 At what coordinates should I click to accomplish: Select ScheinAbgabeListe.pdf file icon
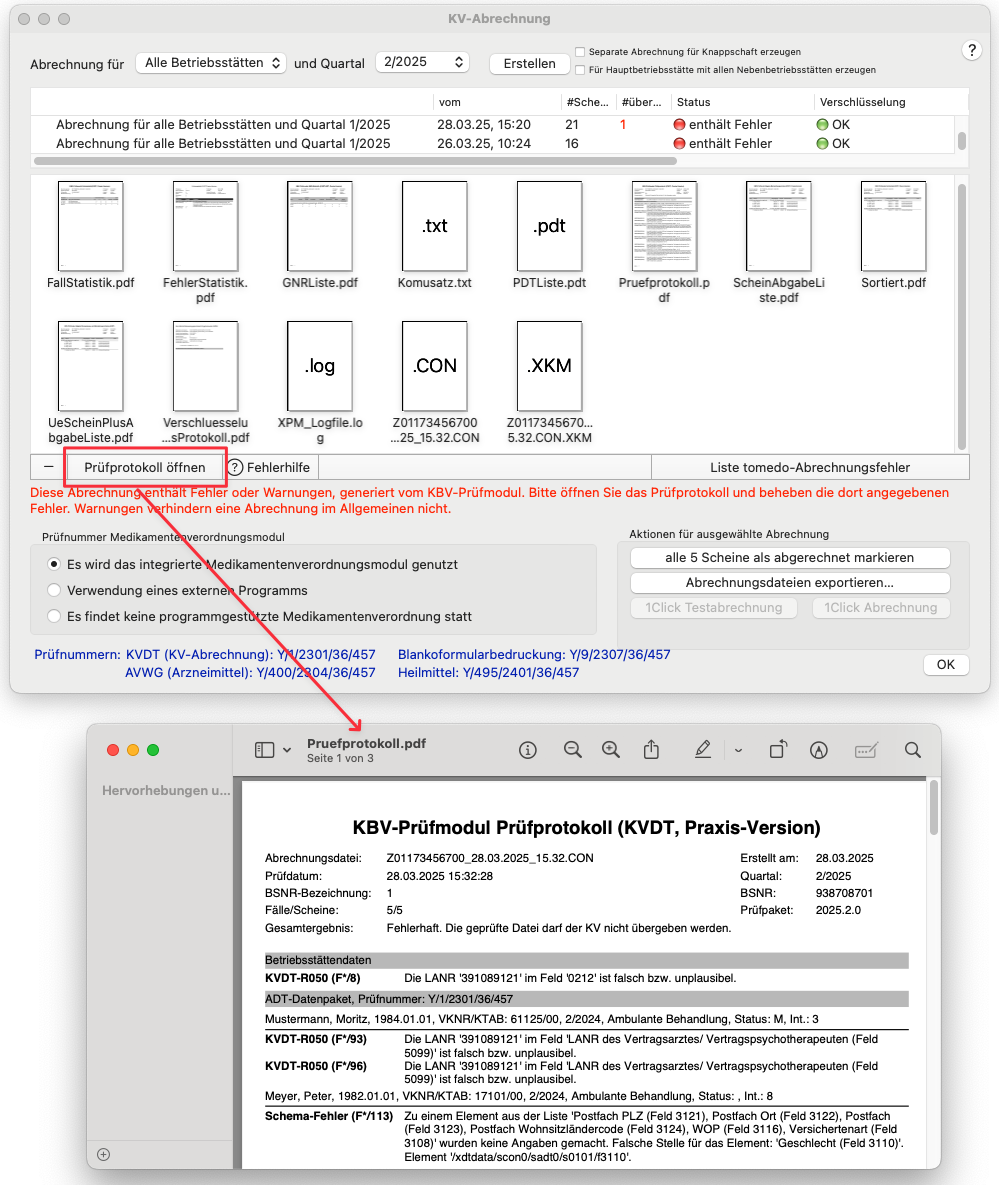tap(778, 226)
